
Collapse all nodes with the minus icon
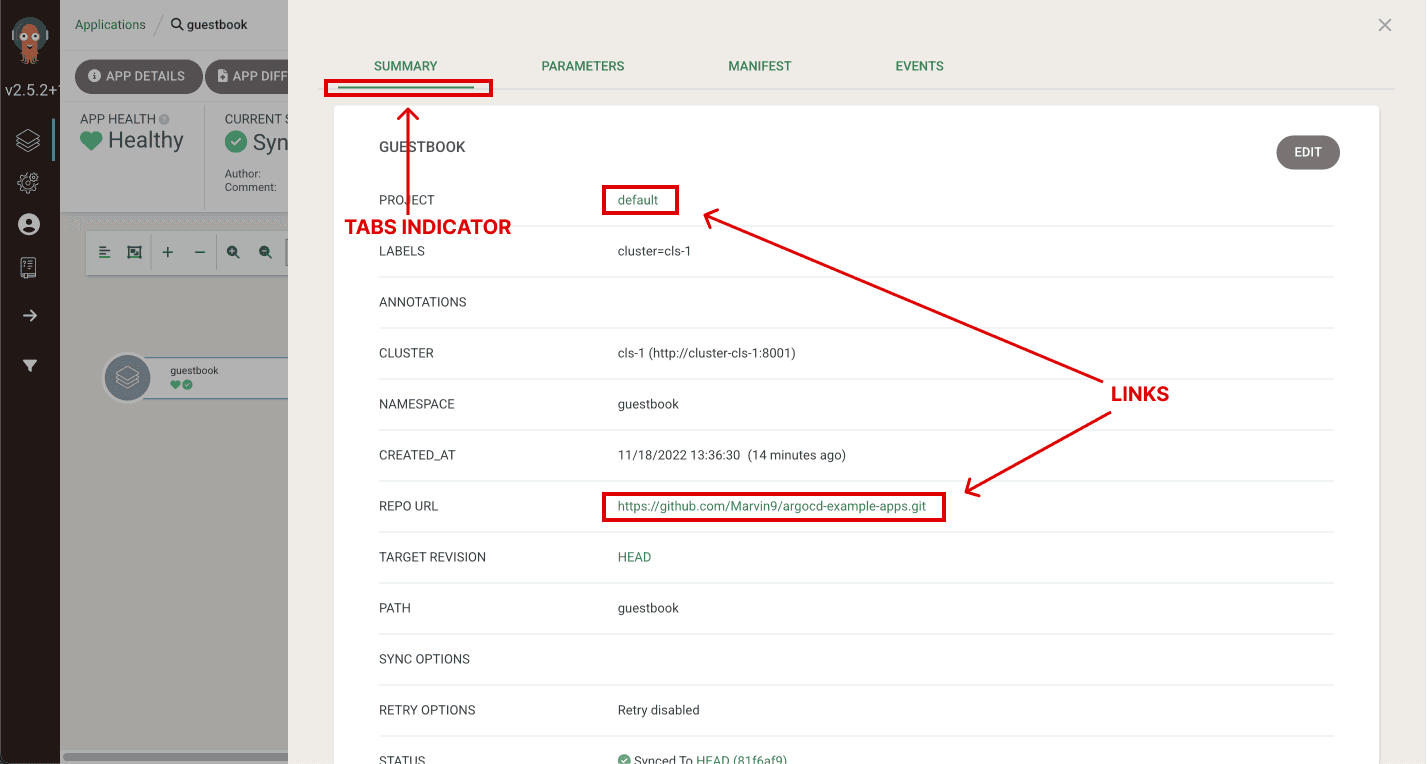coord(200,252)
